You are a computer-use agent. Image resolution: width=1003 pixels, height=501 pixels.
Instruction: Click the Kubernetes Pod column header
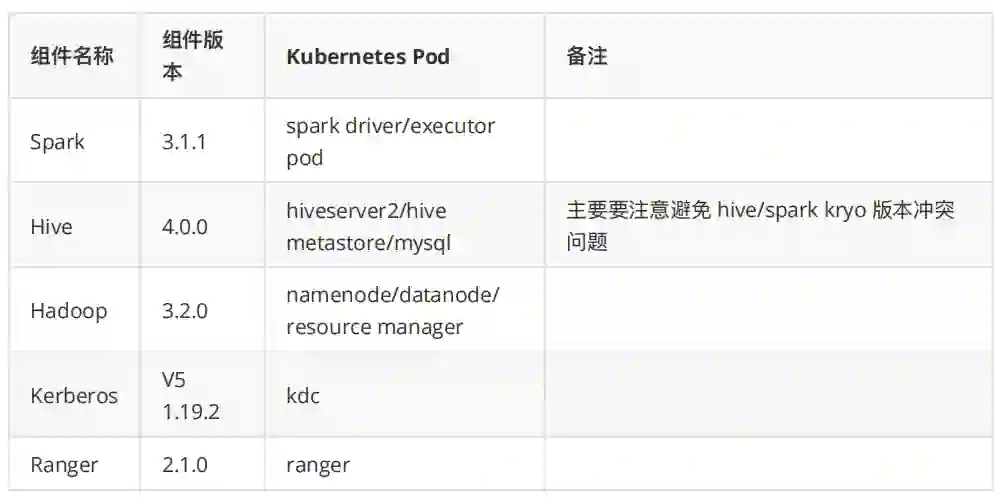(368, 56)
